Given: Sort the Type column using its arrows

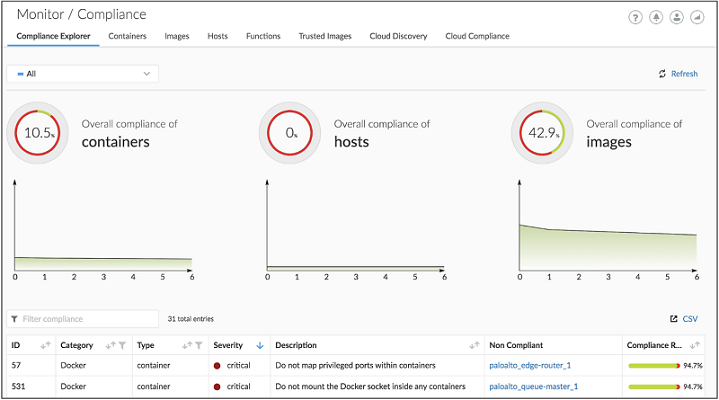Looking at the screenshot, I should coord(187,345).
